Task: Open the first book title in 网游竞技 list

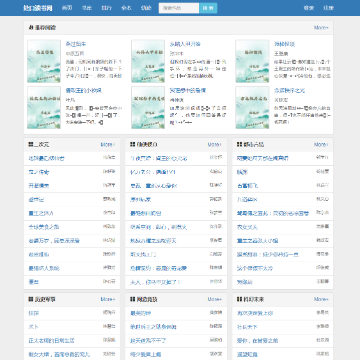Action: (x=140, y=313)
